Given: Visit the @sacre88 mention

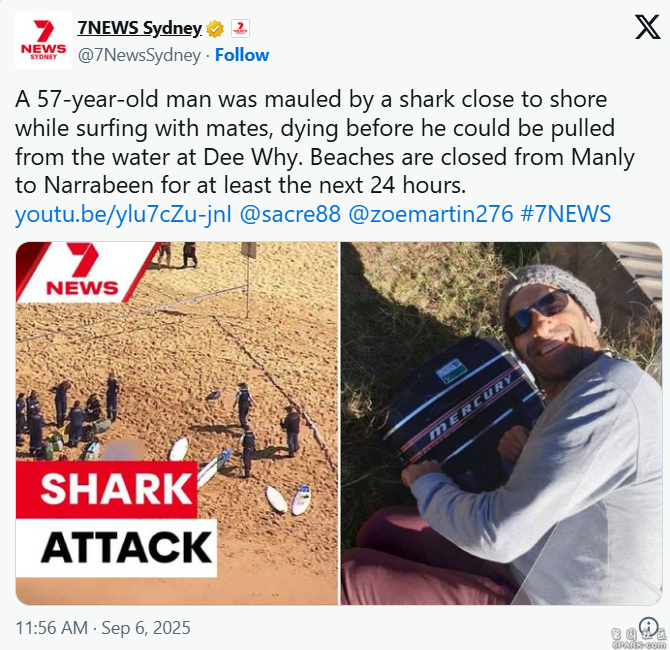Looking at the screenshot, I should pyautogui.click(x=290, y=214).
